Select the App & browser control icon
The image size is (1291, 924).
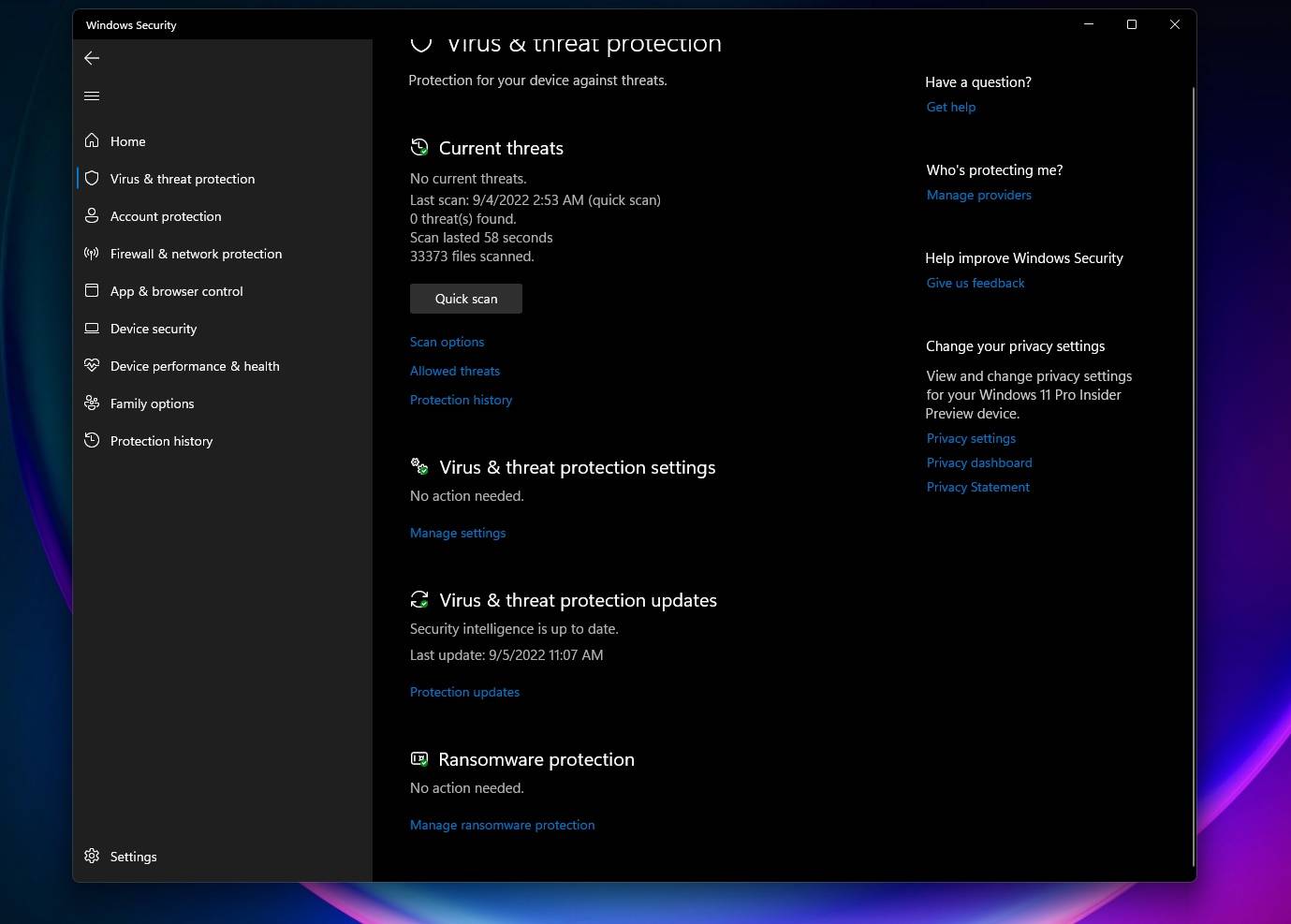point(92,291)
